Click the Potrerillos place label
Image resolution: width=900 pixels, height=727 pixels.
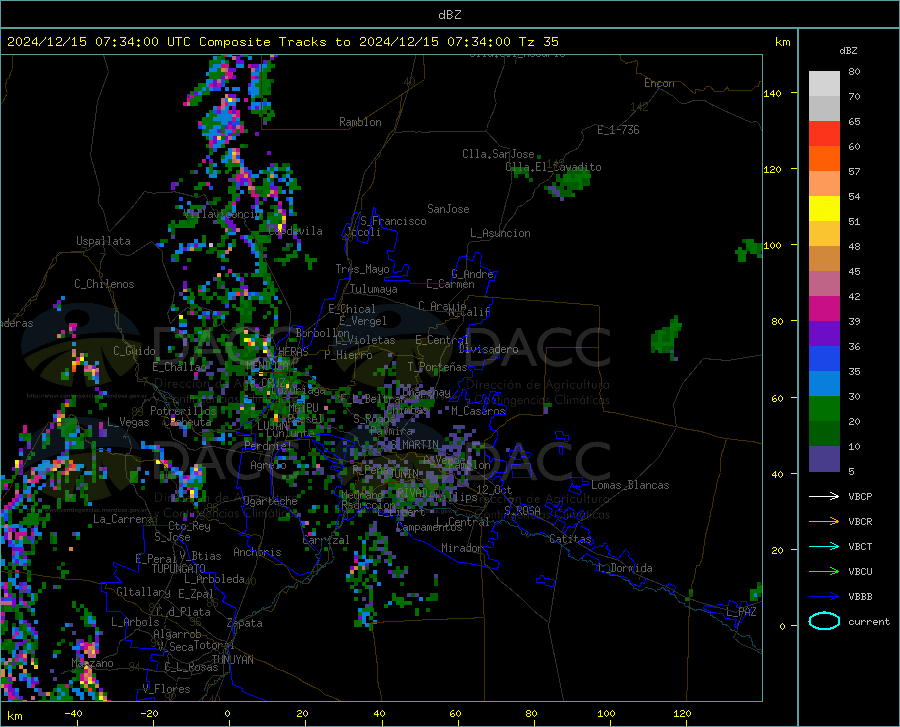pos(183,411)
